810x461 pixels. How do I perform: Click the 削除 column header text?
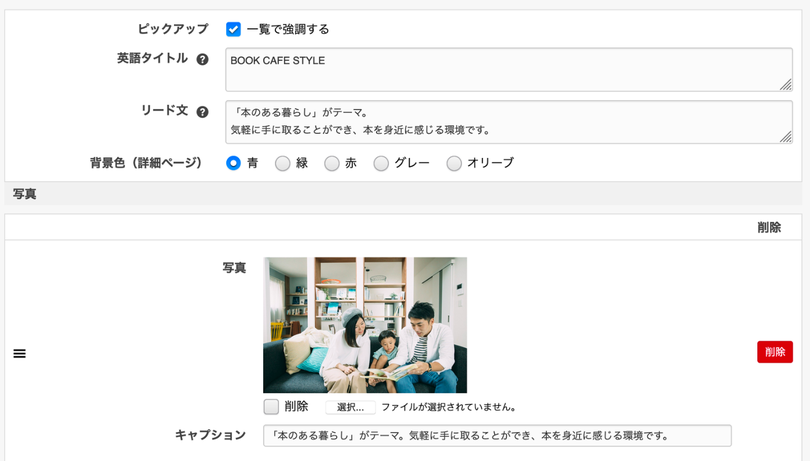(768, 228)
